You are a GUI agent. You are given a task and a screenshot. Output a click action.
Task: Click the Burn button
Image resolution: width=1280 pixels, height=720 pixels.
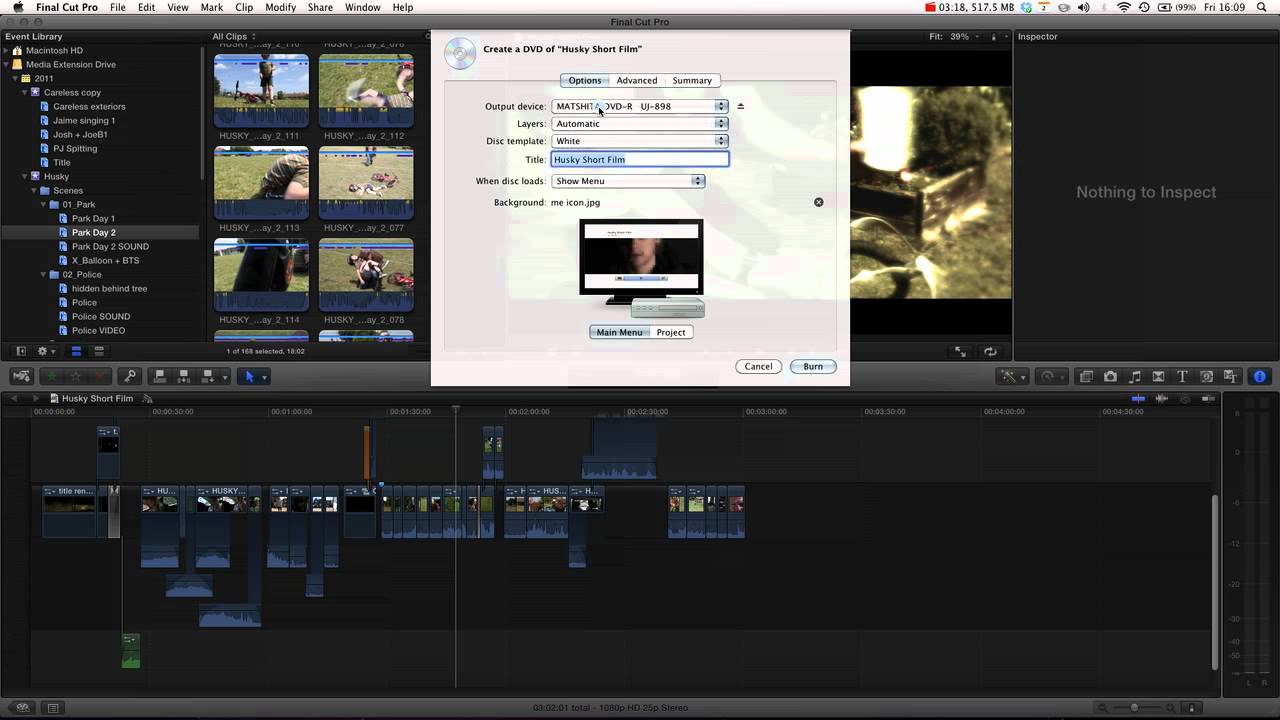813,366
